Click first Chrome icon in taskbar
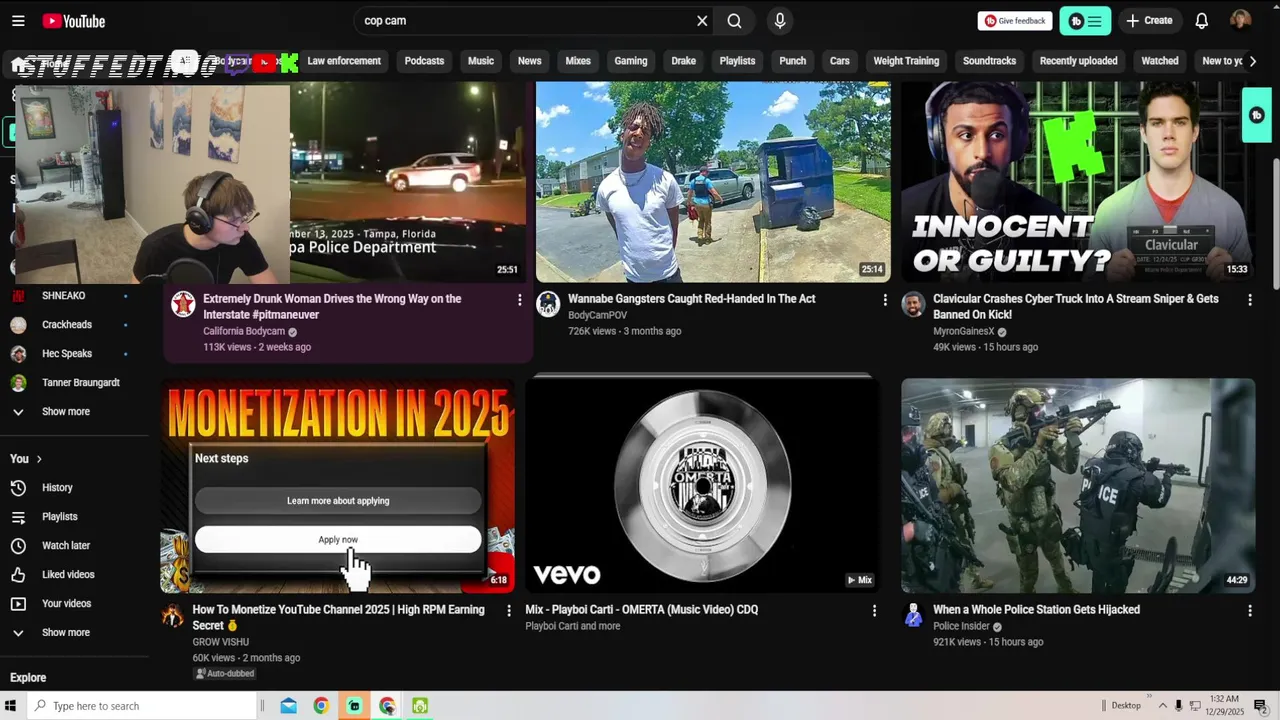This screenshot has height=720, width=1280. pos(321,706)
